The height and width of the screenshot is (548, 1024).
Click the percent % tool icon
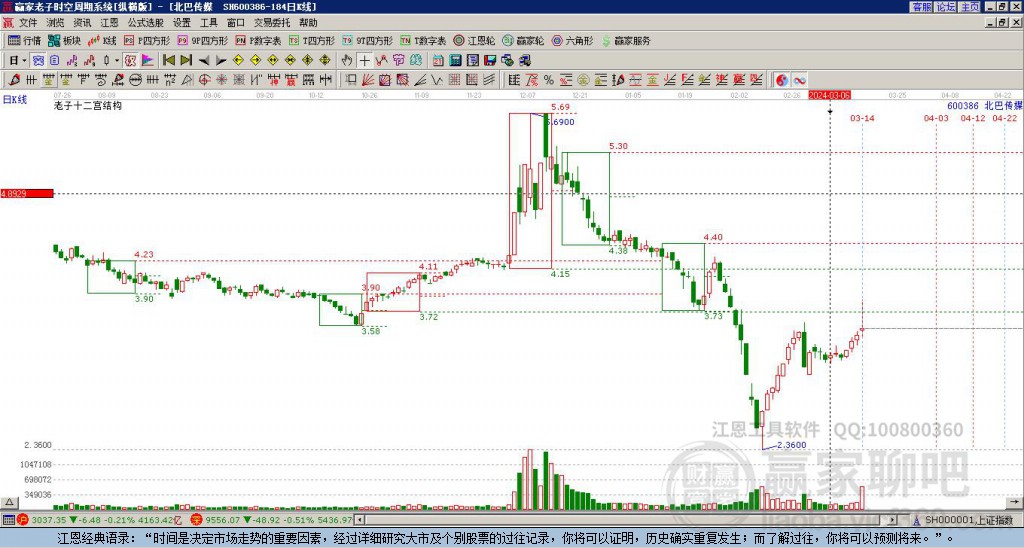(549, 80)
